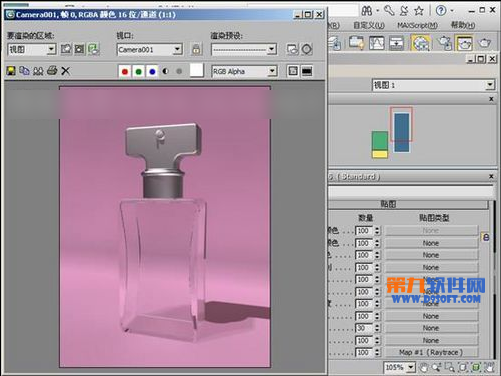Click the binoculars search icon
The width and height of the screenshot is (501, 376).
(367, 11)
